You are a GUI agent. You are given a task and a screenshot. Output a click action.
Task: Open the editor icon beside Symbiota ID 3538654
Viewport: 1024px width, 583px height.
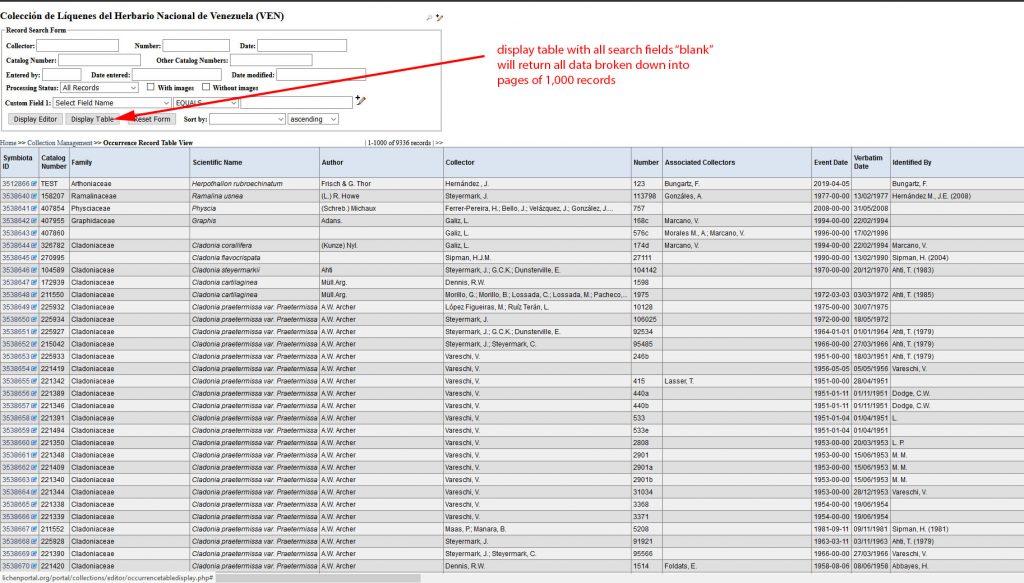click(34, 370)
